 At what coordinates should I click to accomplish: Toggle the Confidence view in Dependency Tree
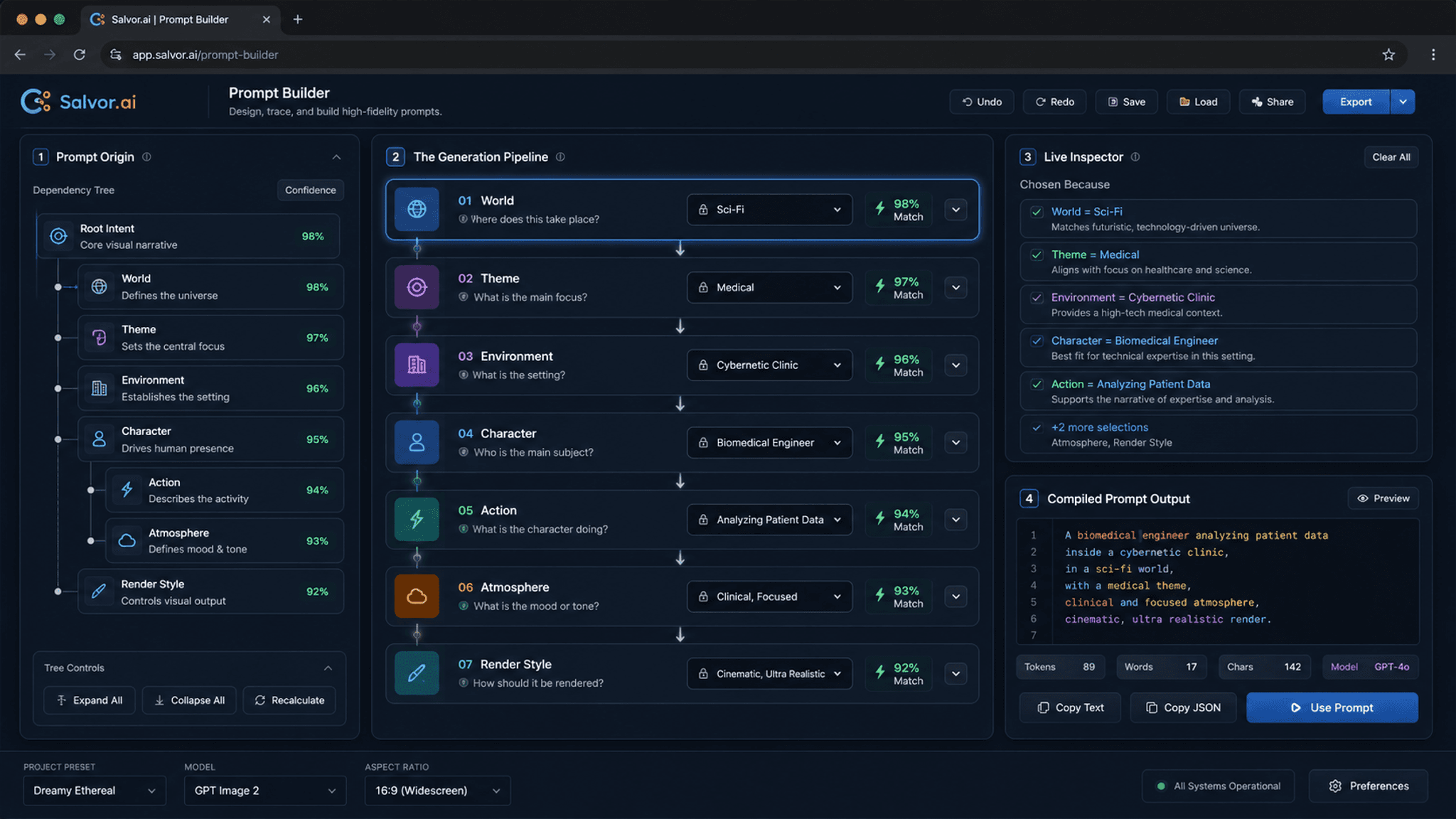click(x=310, y=190)
